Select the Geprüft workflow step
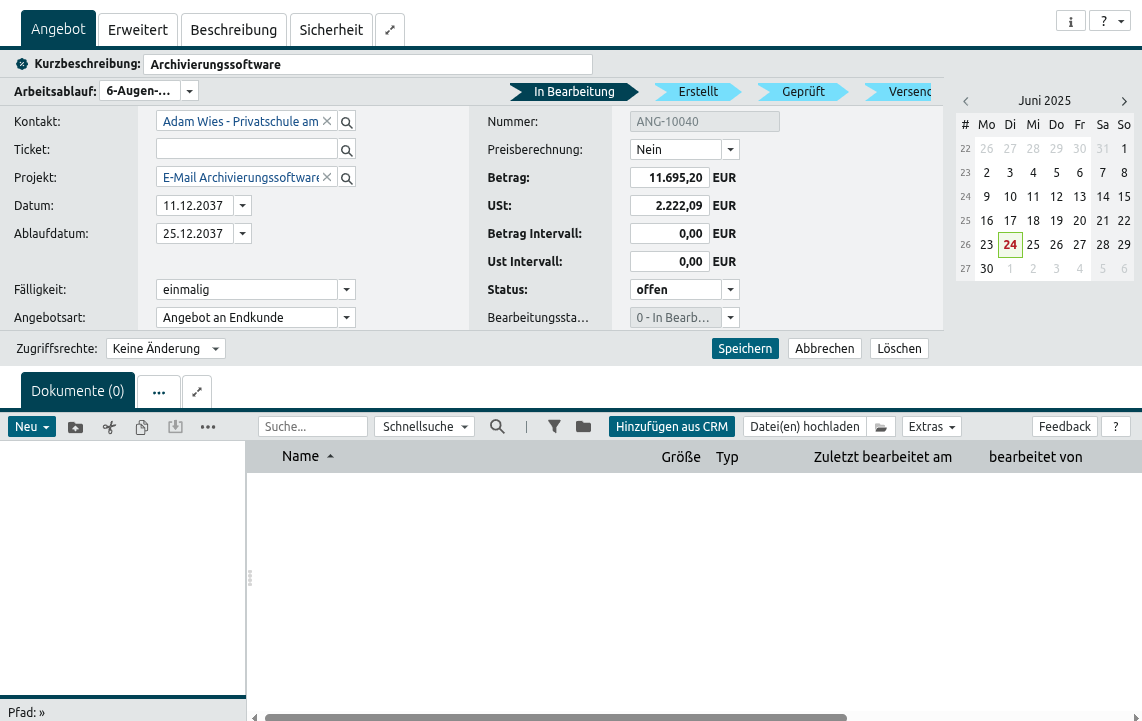Image resolution: width=1142 pixels, height=721 pixels. pyautogui.click(x=803, y=92)
